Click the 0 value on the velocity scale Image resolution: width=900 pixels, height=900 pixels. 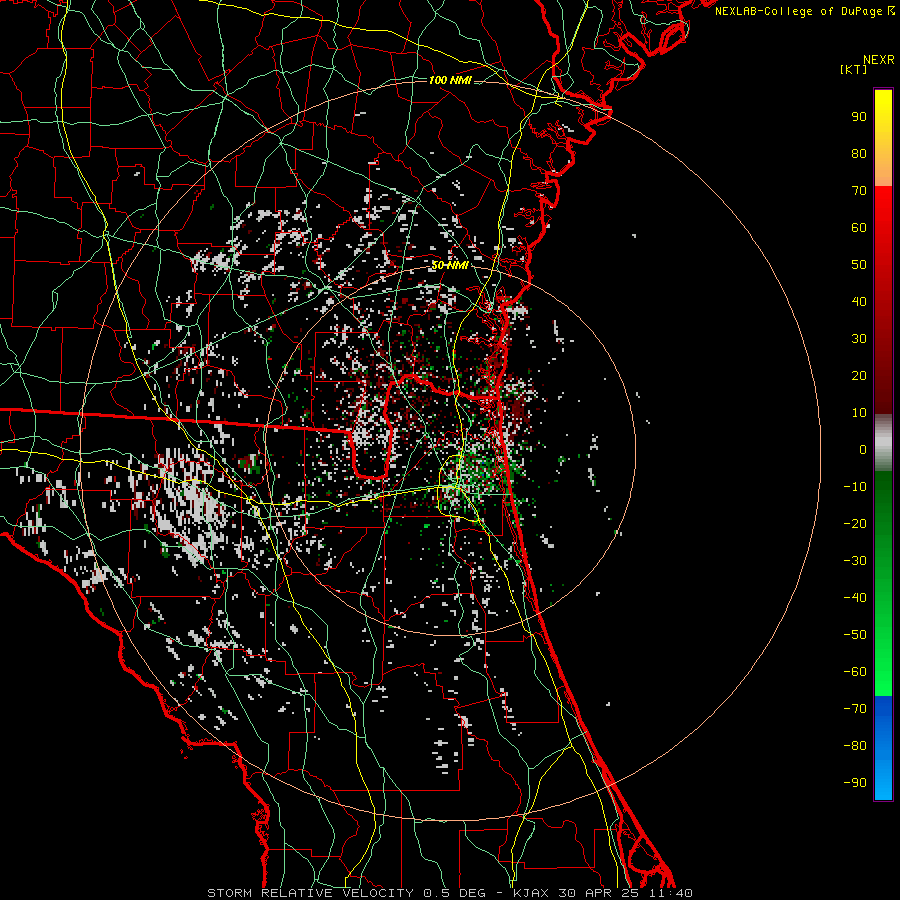[x=863, y=449]
